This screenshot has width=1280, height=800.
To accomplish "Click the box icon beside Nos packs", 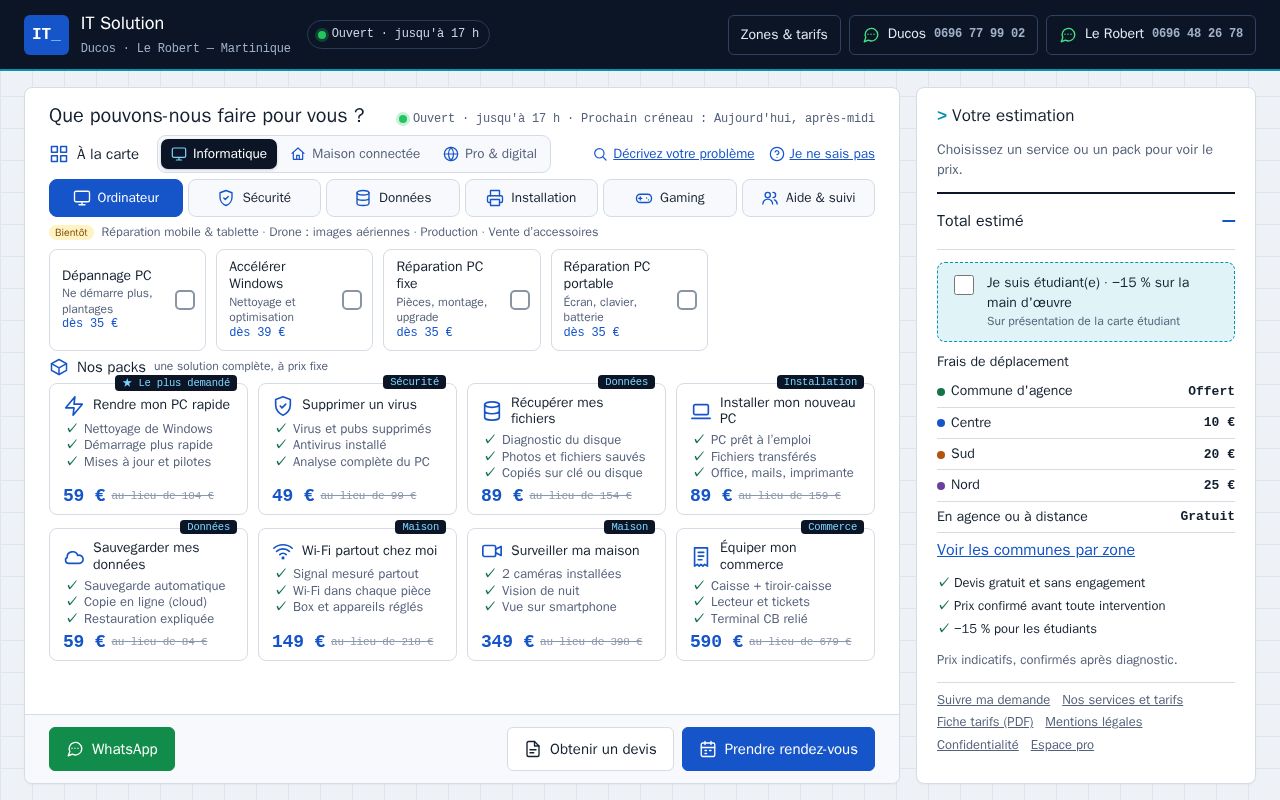I will click(59, 367).
